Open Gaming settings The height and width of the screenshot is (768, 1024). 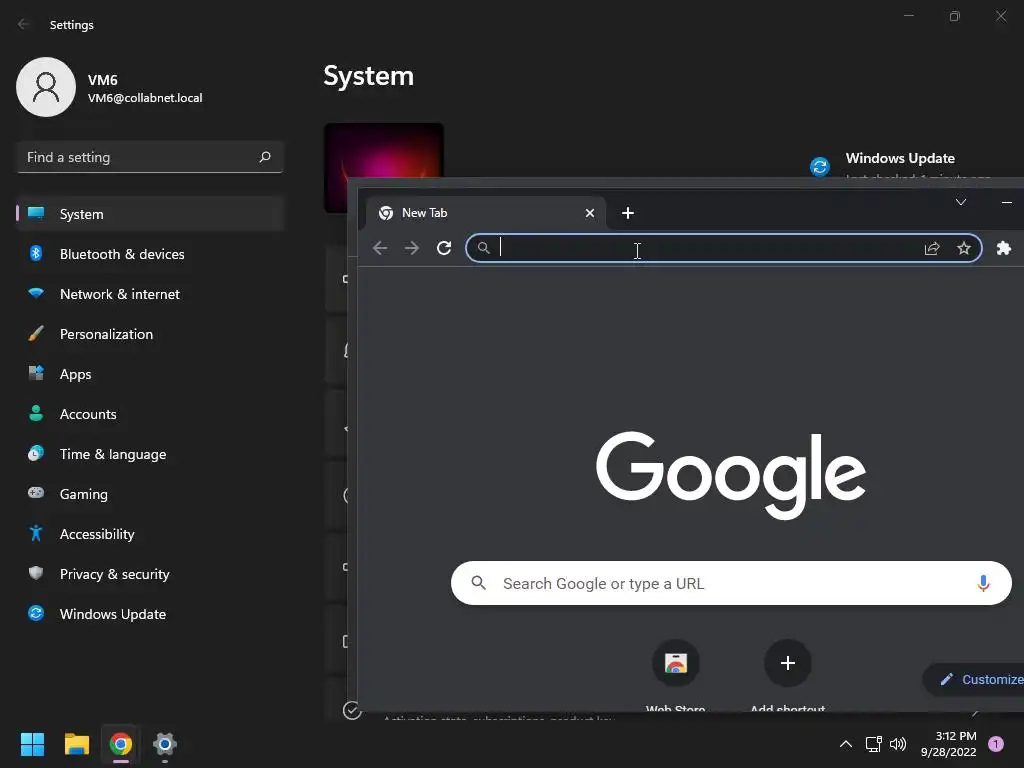click(x=151, y=494)
